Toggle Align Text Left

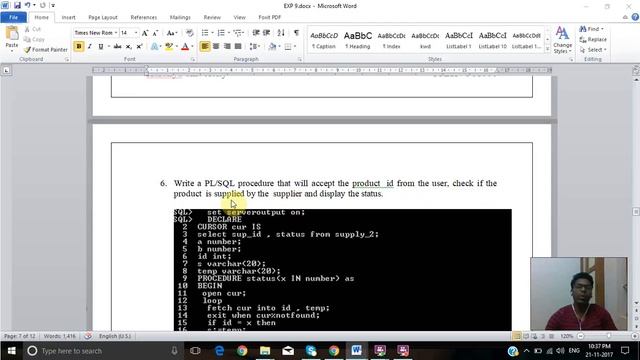(205, 47)
